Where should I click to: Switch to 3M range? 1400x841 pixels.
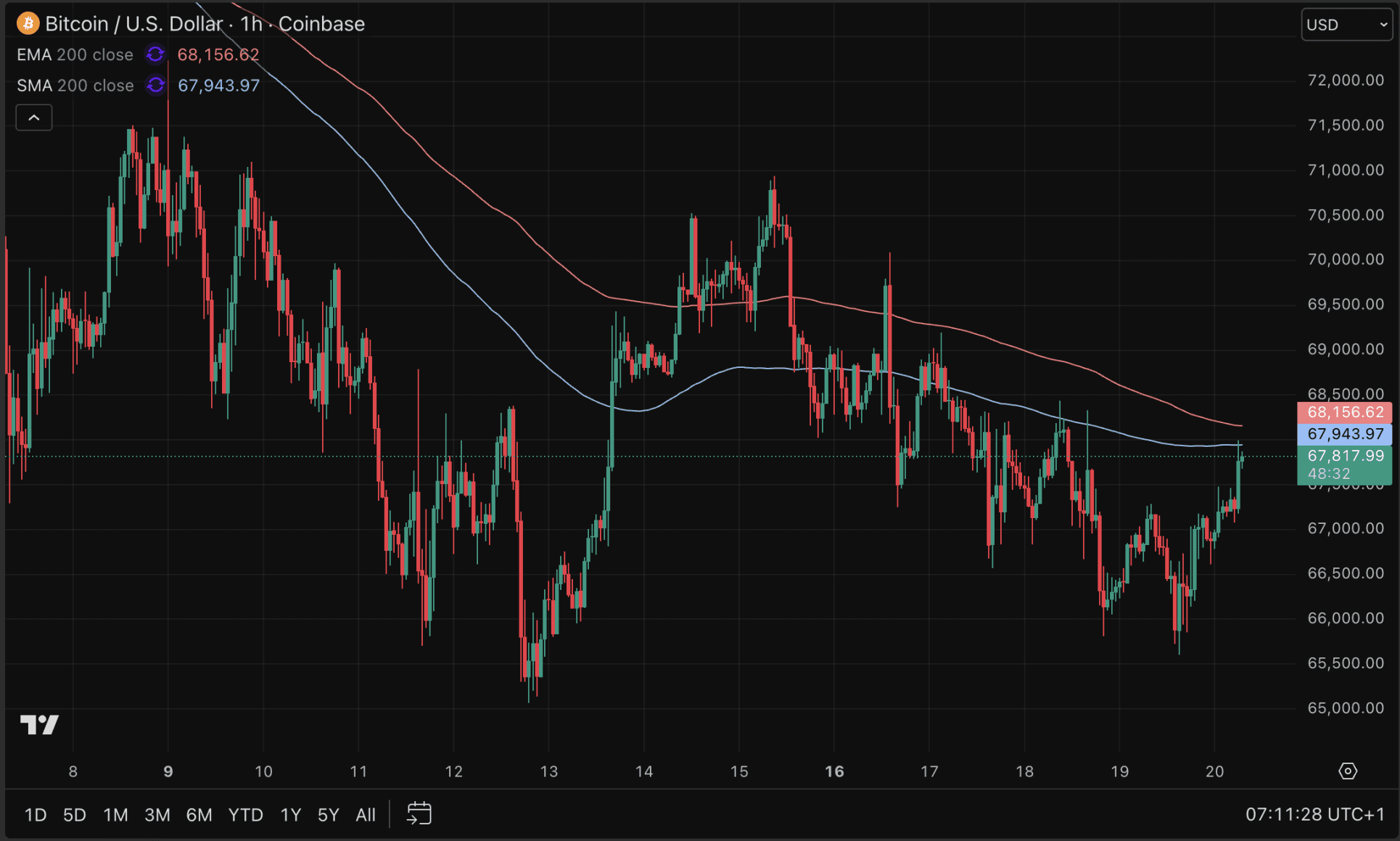pos(157,814)
